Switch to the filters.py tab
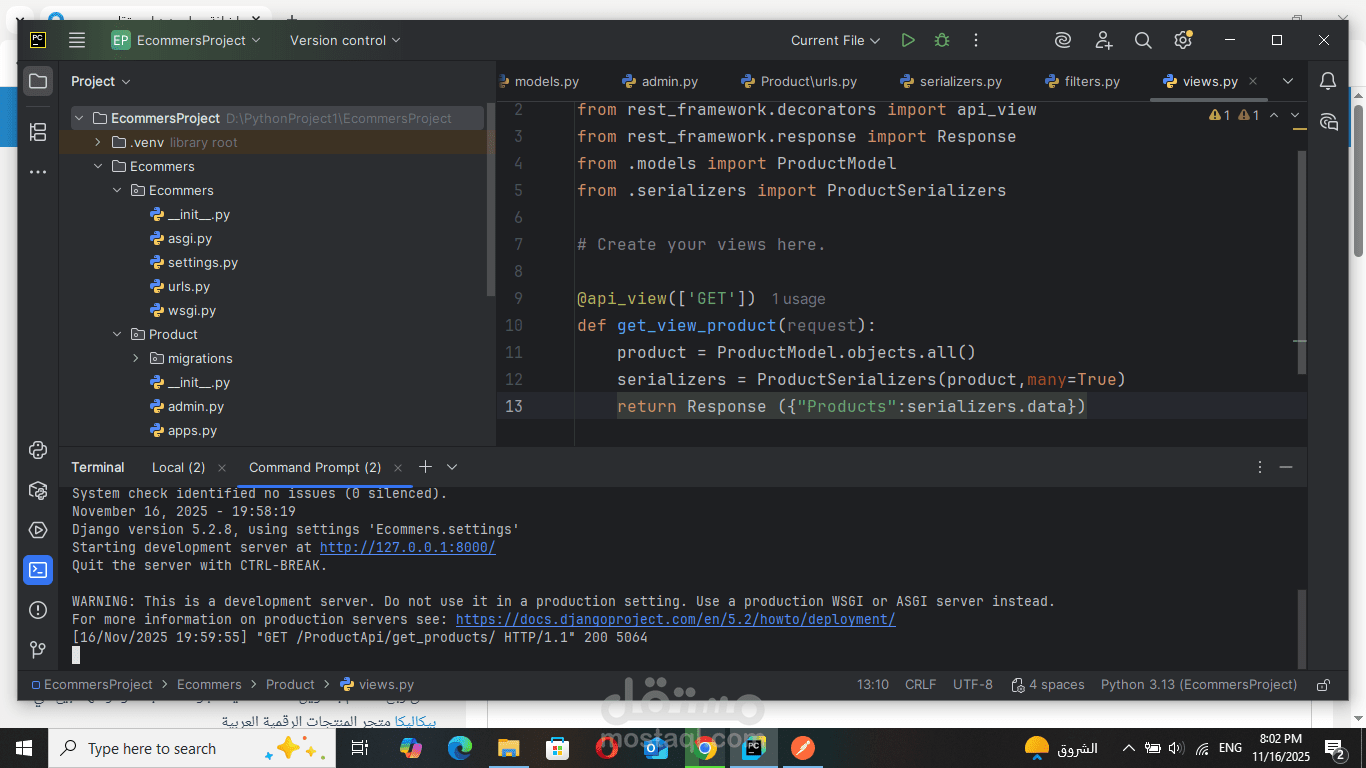This screenshot has height=768, width=1366. click(1082, 81)
